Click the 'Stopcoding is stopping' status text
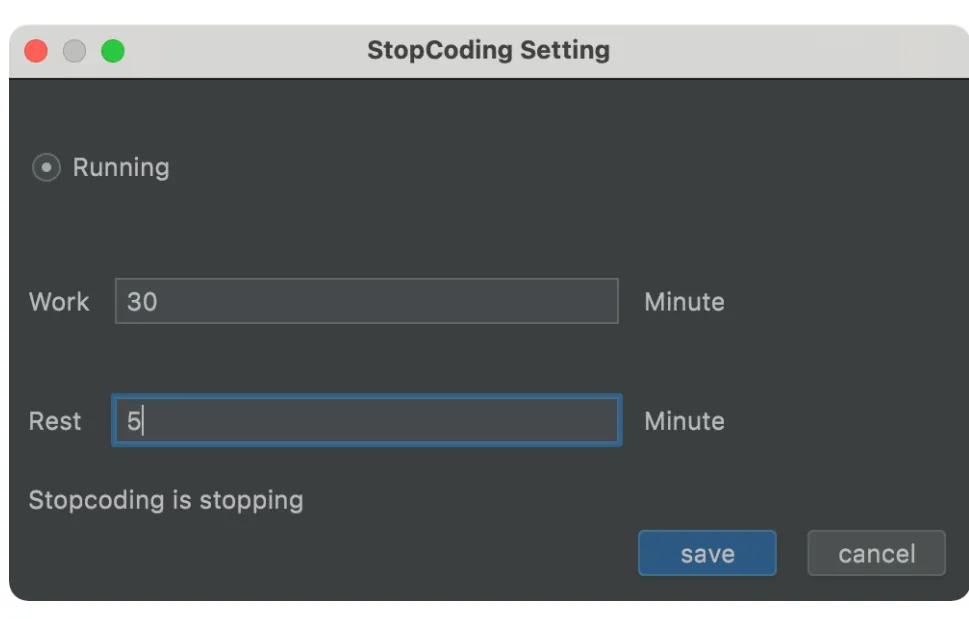 [x=166, y=499]
